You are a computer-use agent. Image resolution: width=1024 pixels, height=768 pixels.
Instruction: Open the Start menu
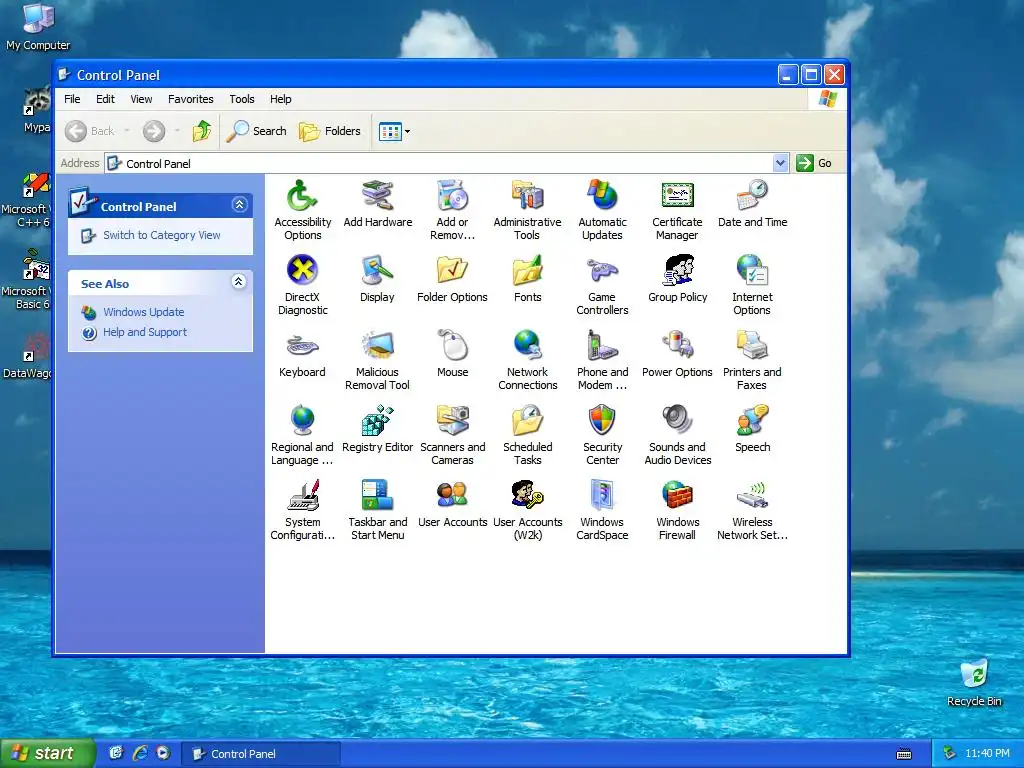(x=47, y=754)
